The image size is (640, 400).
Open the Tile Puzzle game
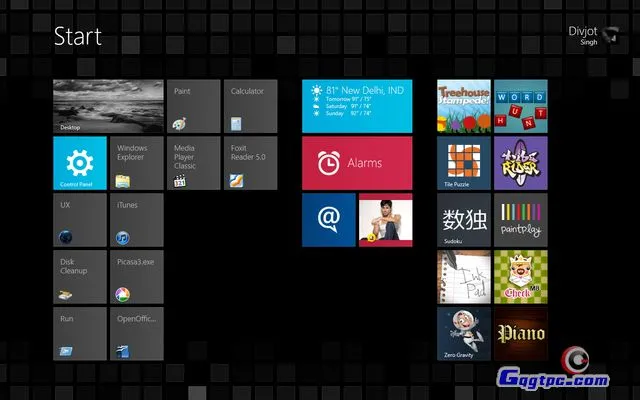pyautogui.click(x=463, y=163)
